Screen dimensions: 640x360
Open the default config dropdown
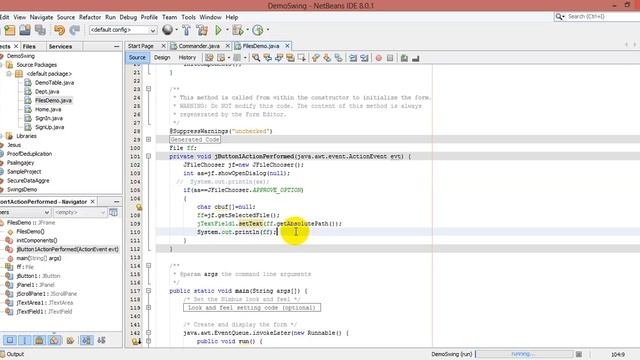point(123,30)
